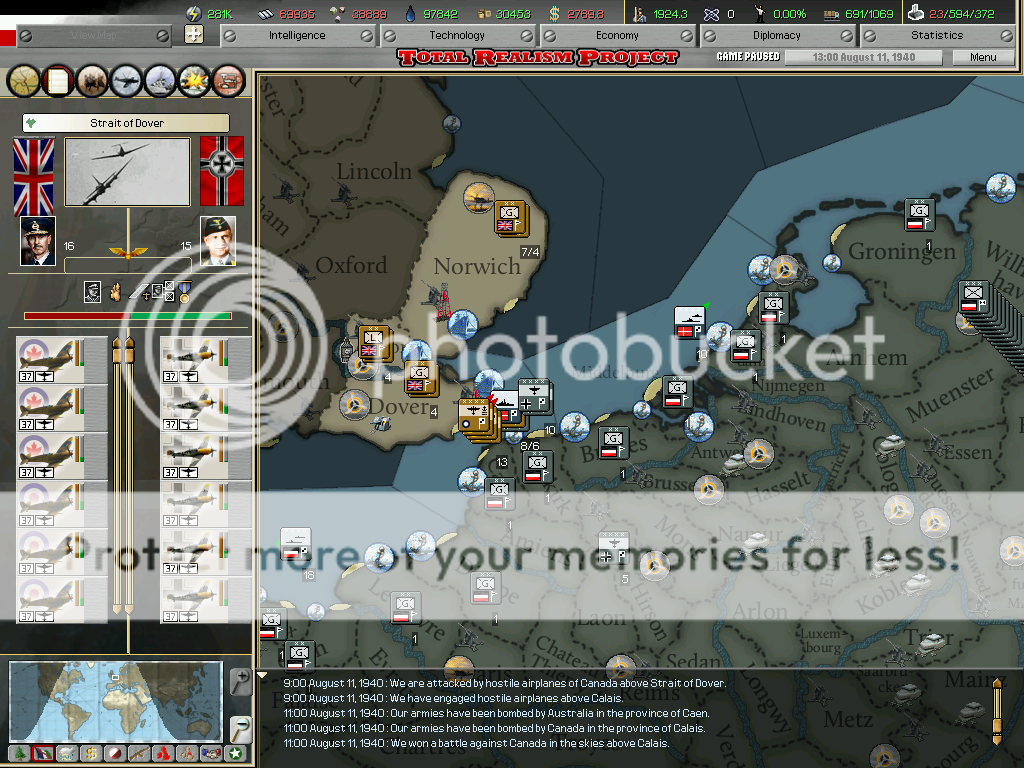Zoom in with the plus magnifier
Screen dimensions: 1024x768
pyautogui.click(x=240, y=682)
